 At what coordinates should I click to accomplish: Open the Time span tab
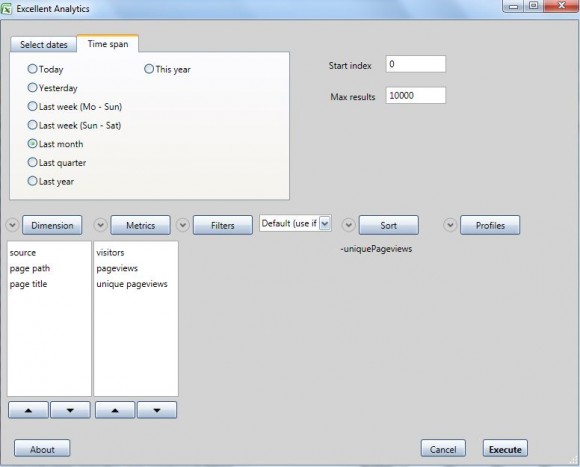point(108,44)
